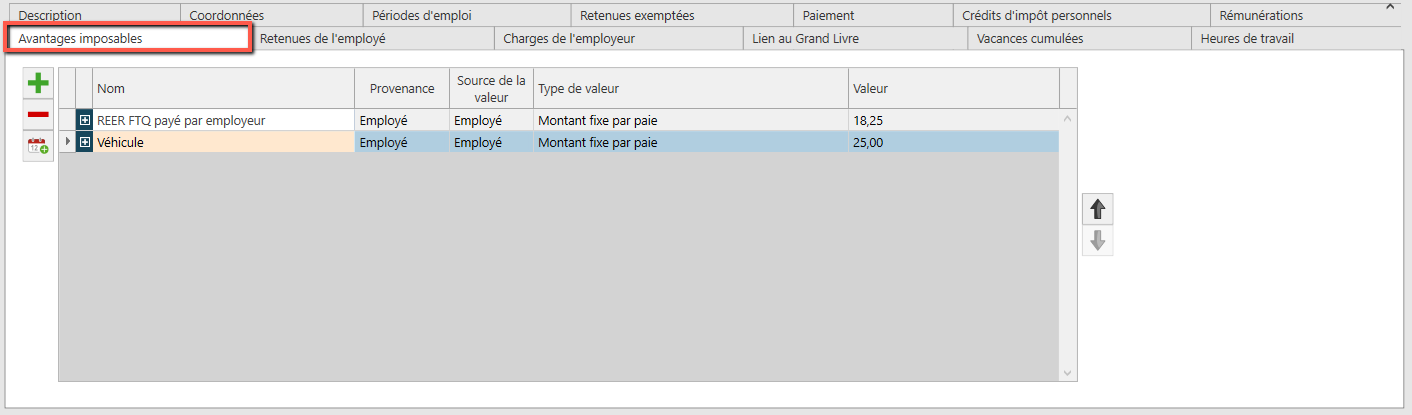Click grid scrollbar up arrow
Screen dimensions: 1412x415
(x=1068, y=118)
